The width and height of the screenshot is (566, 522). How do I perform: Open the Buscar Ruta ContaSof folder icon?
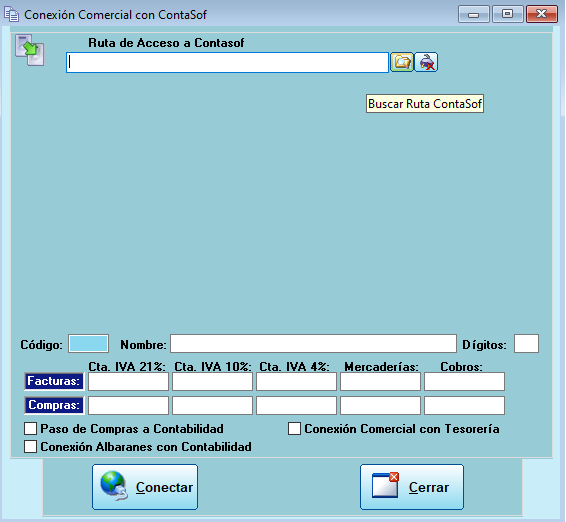pos(401,62)
